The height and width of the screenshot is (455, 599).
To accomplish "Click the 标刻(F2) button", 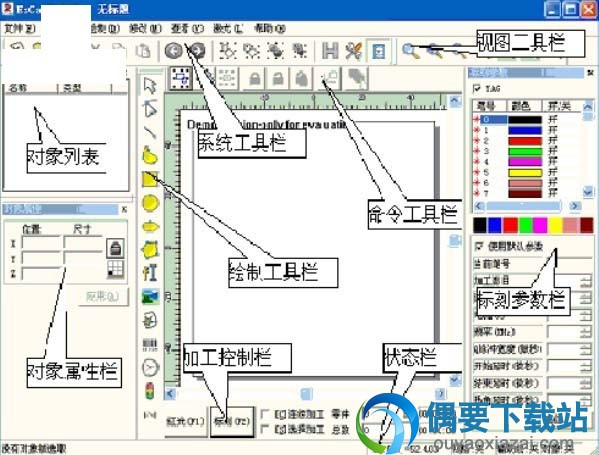I will pos(232,422).
